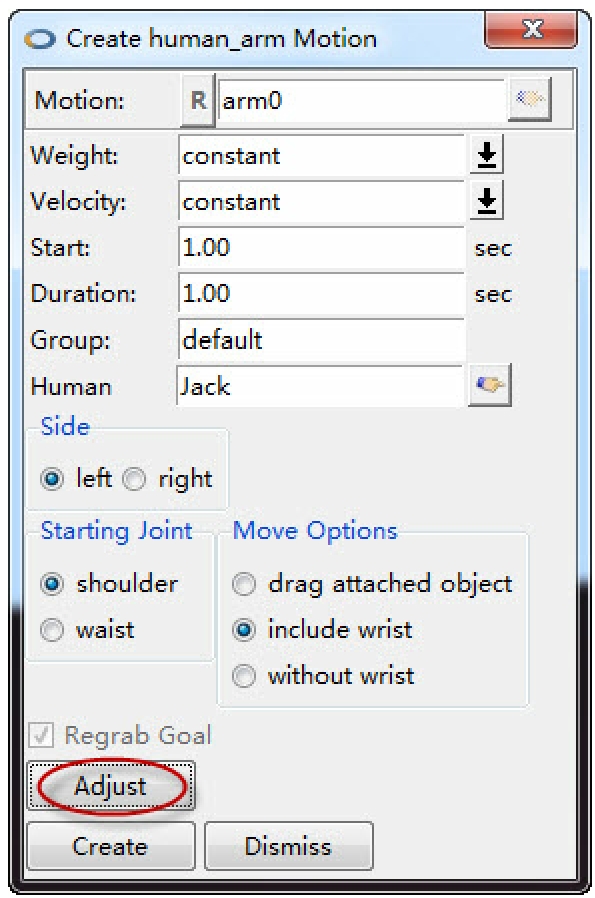
Task: Click the Create button
Action: tap(111, 846)
